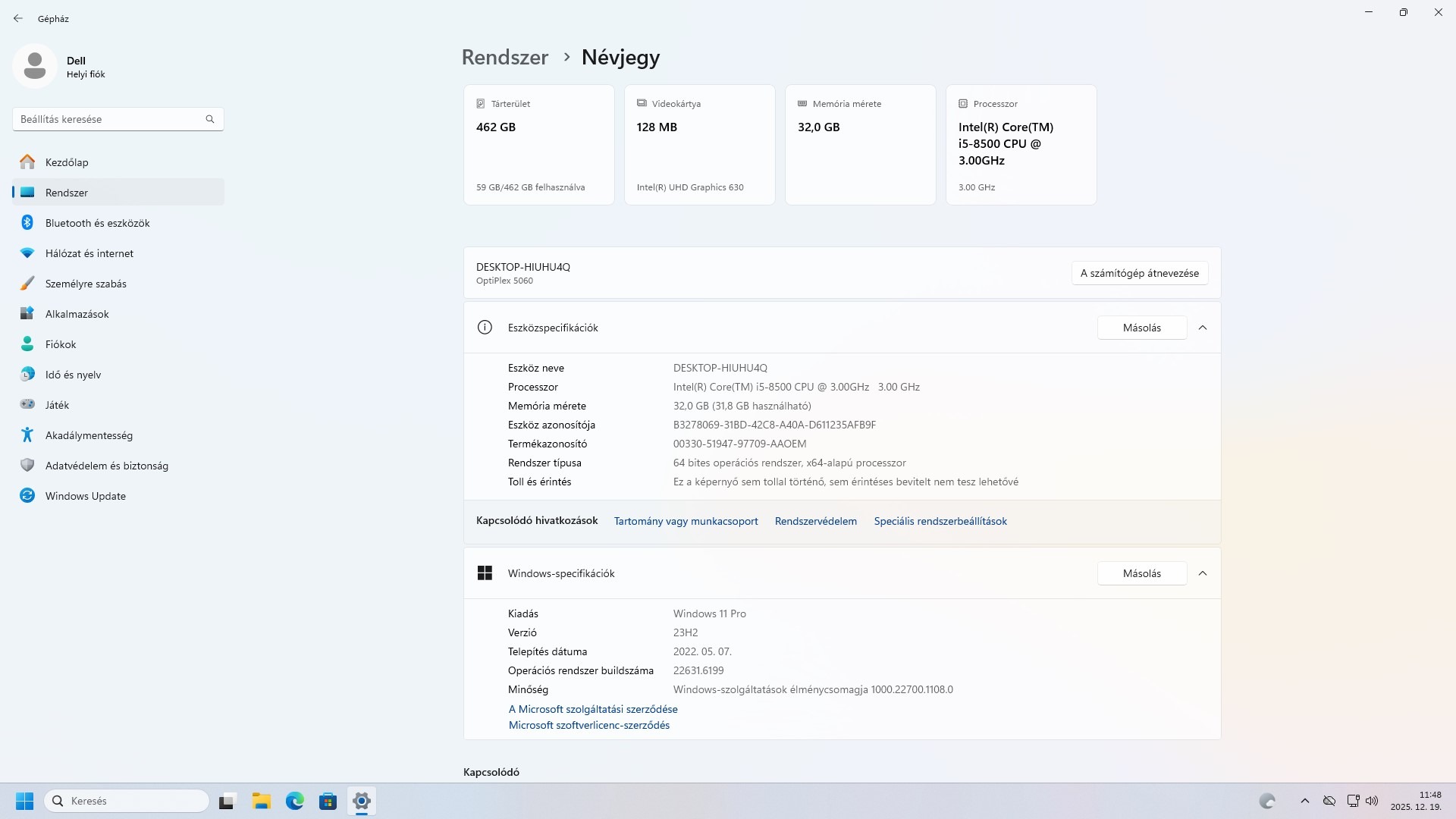Open File Explorer from the taskbar
The height and width of the screenshot is (819, 1456).
click(261, 801)
